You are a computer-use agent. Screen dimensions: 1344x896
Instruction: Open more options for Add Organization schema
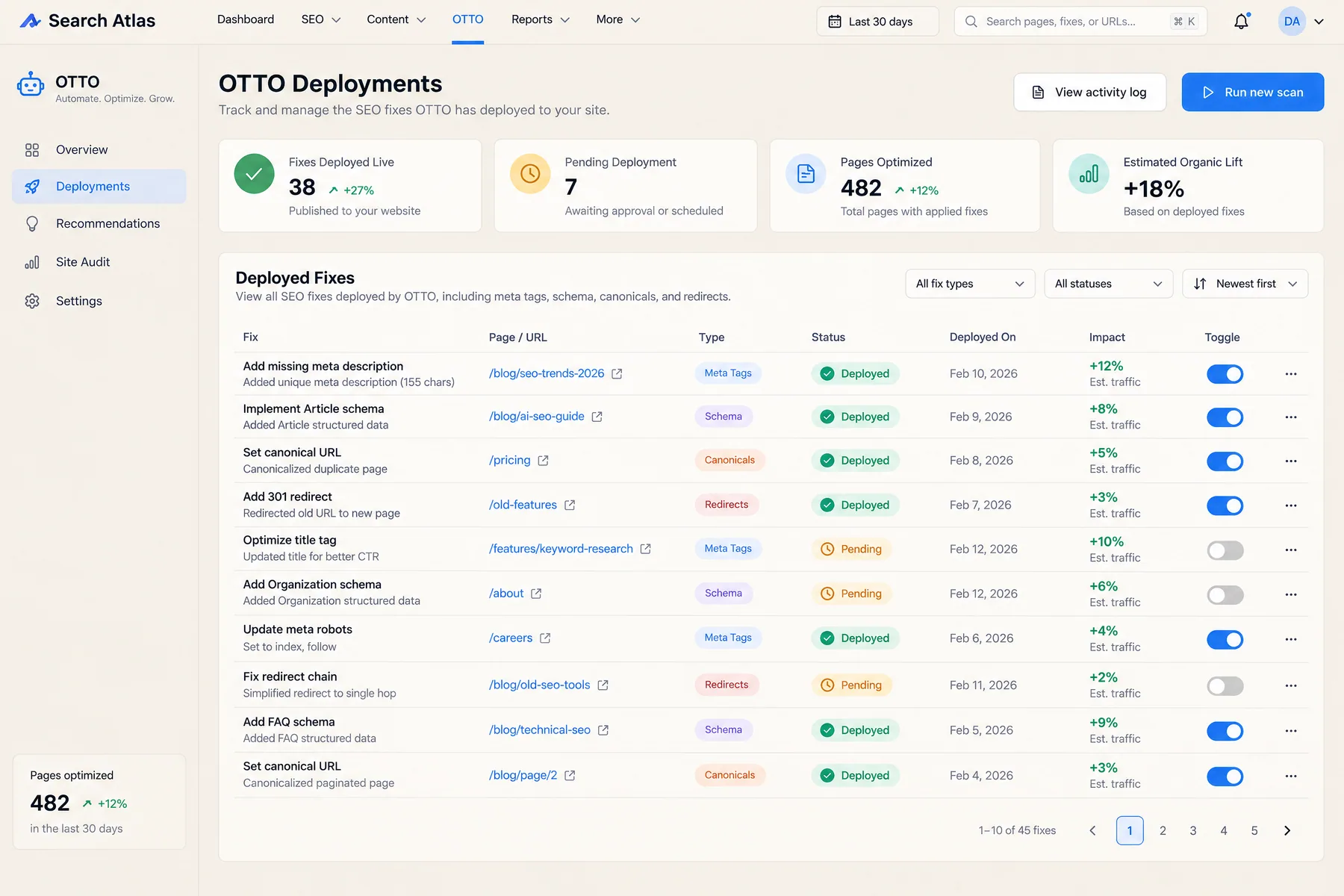tap(1291, 595)
